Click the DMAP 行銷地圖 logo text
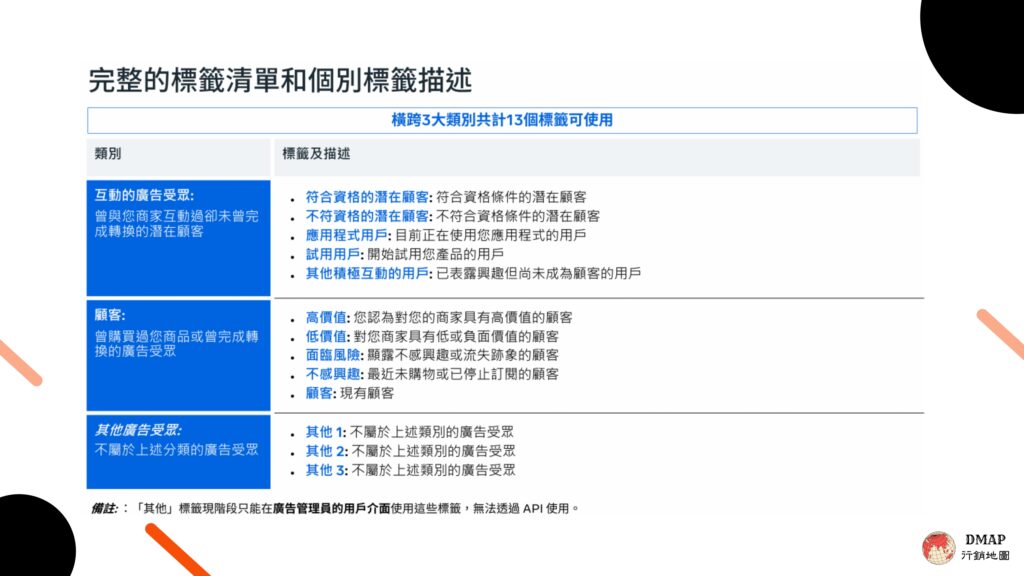The width and height of the screenshot is (1024, 576). (x=985, y=547)
